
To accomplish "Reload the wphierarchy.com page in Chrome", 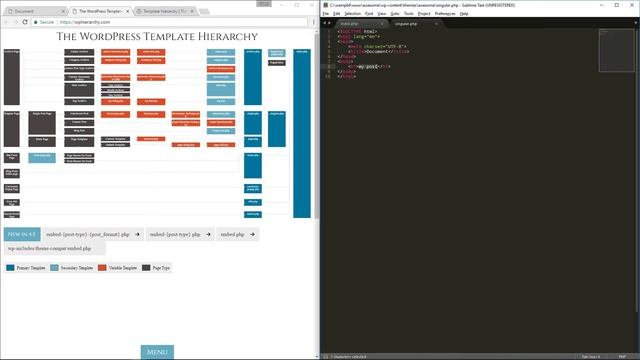I will tap(25, 22).
